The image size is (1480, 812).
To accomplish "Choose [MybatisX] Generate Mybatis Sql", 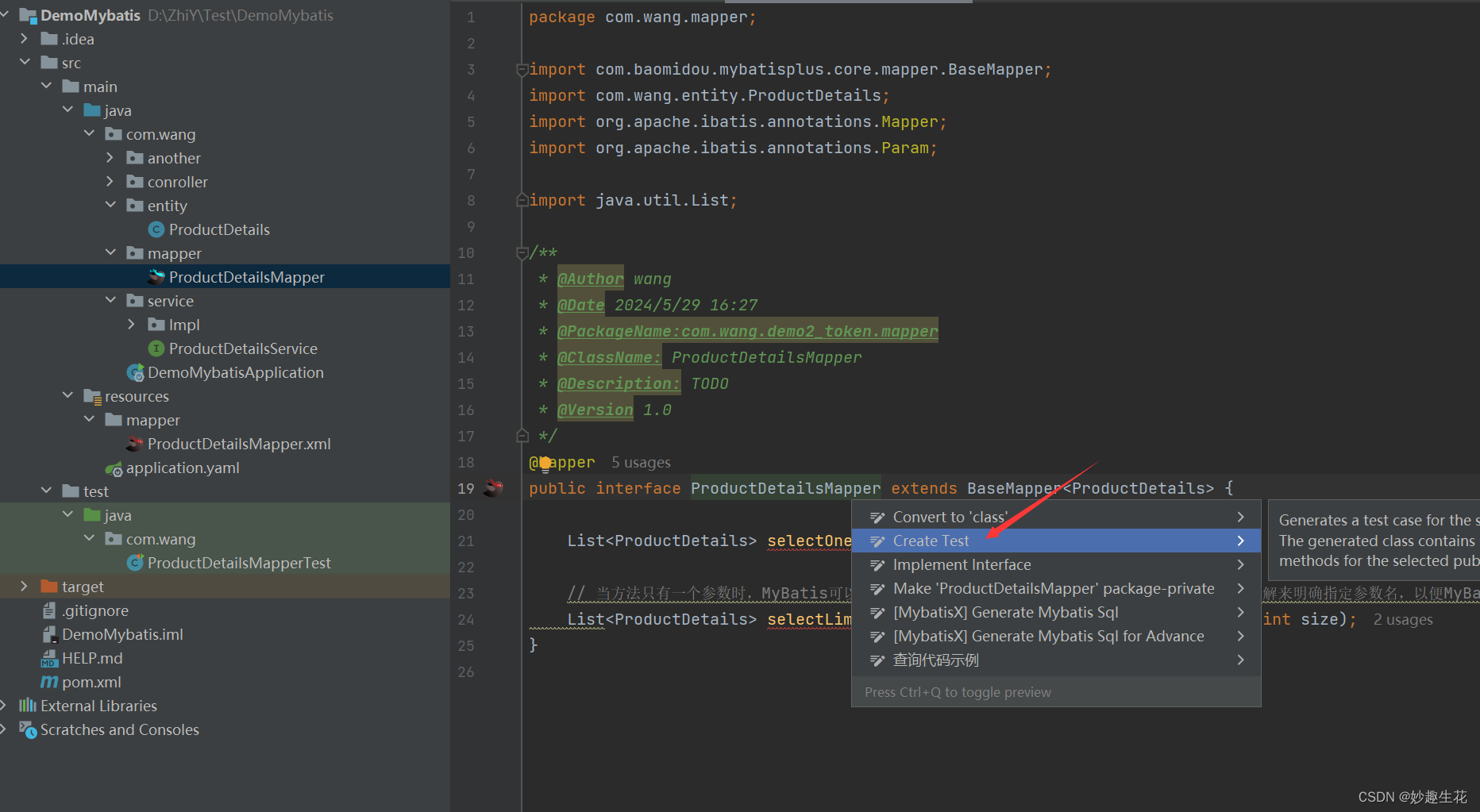I will point(1056,612).
